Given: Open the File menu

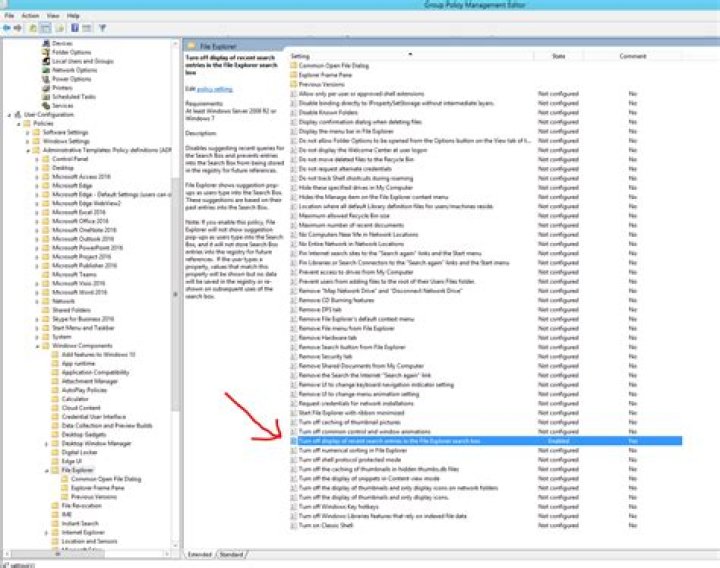Looking at the screenshot, I should point(9,16).
